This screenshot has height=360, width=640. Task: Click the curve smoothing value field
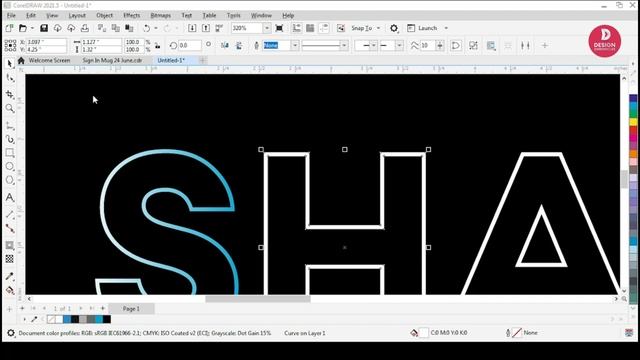(427, 45)
